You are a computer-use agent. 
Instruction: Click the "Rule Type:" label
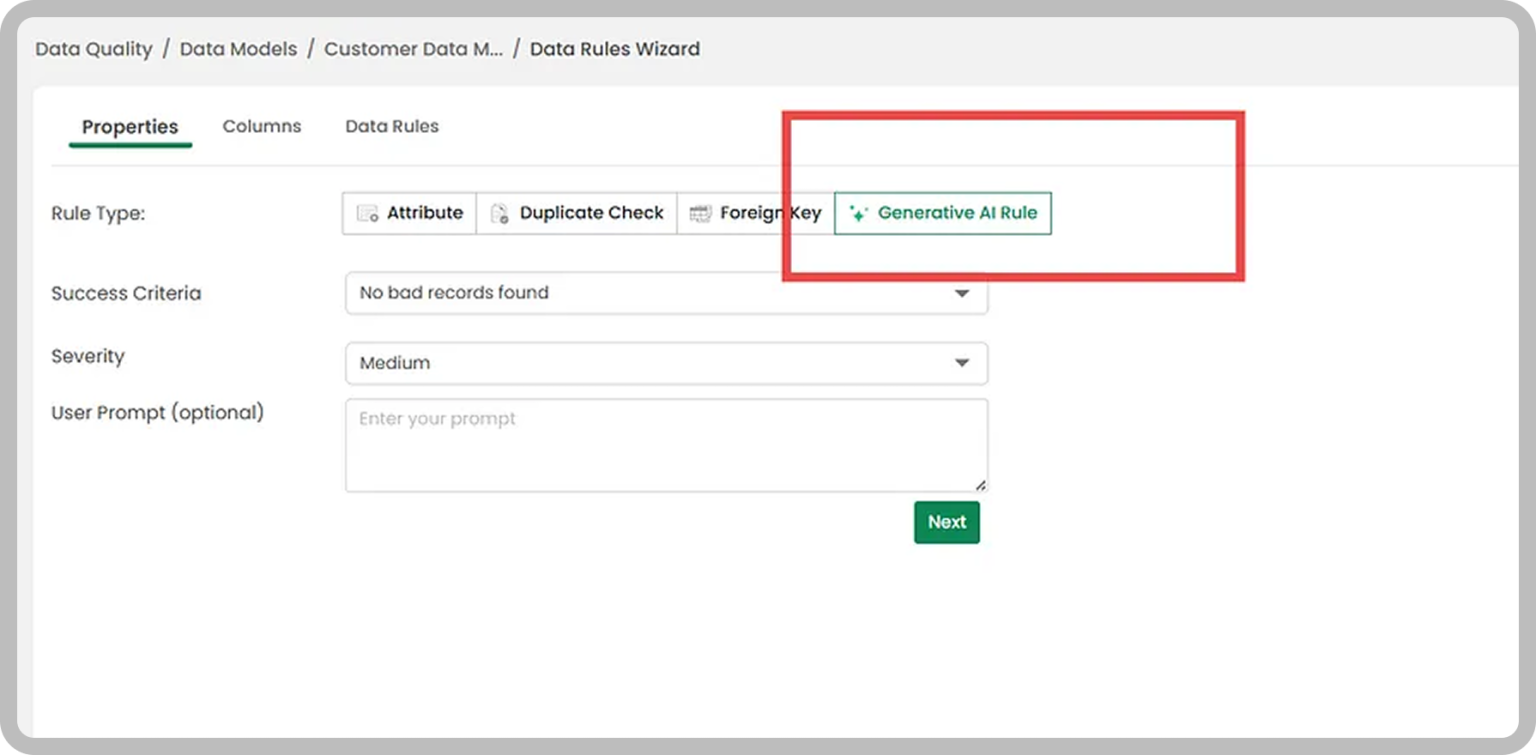click(x=98, y=213)
